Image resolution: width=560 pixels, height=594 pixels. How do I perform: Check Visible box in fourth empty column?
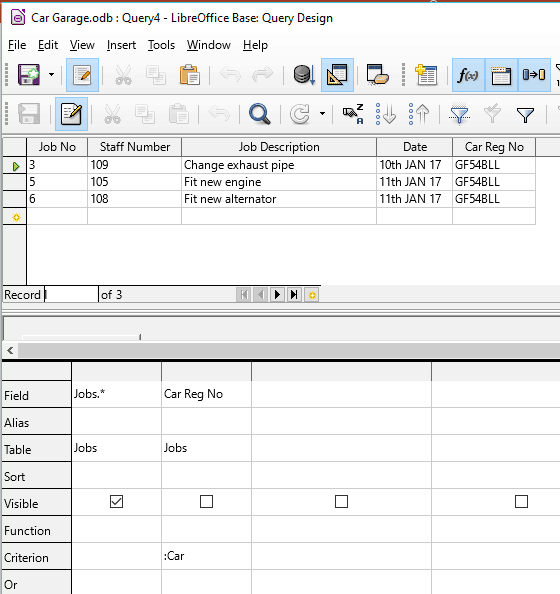(x=521, y=502)
